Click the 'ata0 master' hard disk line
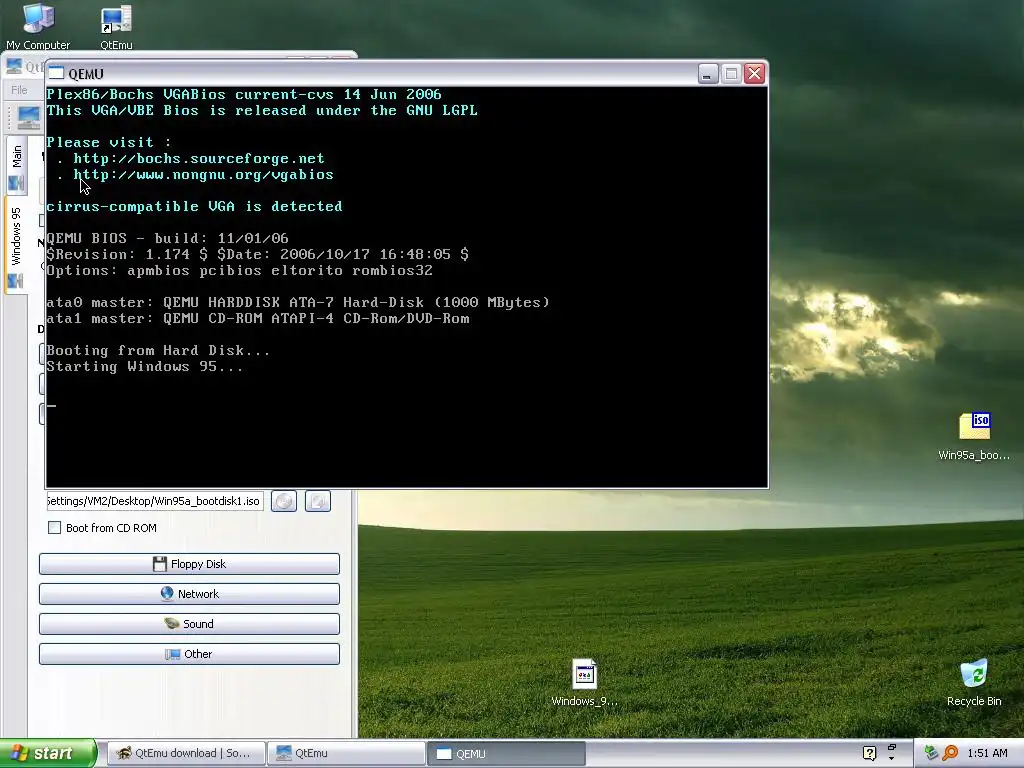The width and height of the screenshot is (1024, 768). tap(298, 302)
